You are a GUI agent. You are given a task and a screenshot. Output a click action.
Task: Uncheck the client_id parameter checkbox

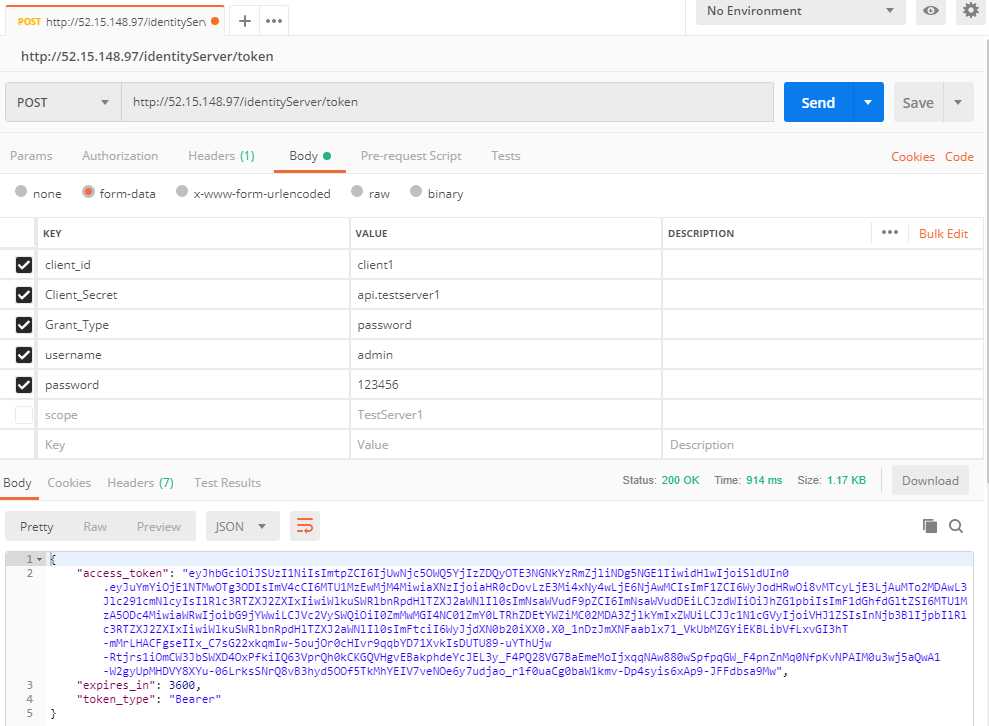pyautogui.click(x=24, y=265)
